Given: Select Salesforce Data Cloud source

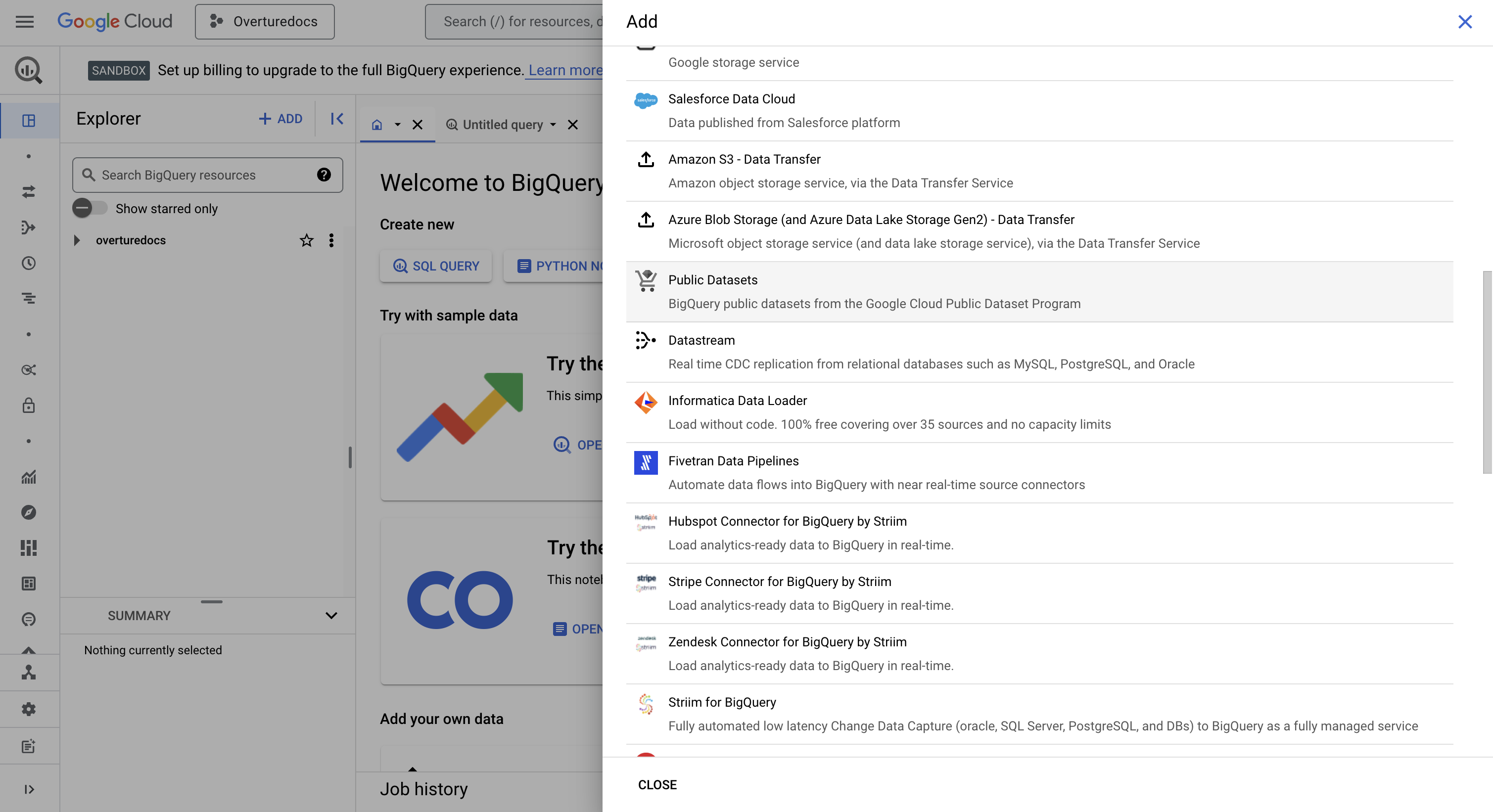Looking at the screenshot, I should 1039,111.
